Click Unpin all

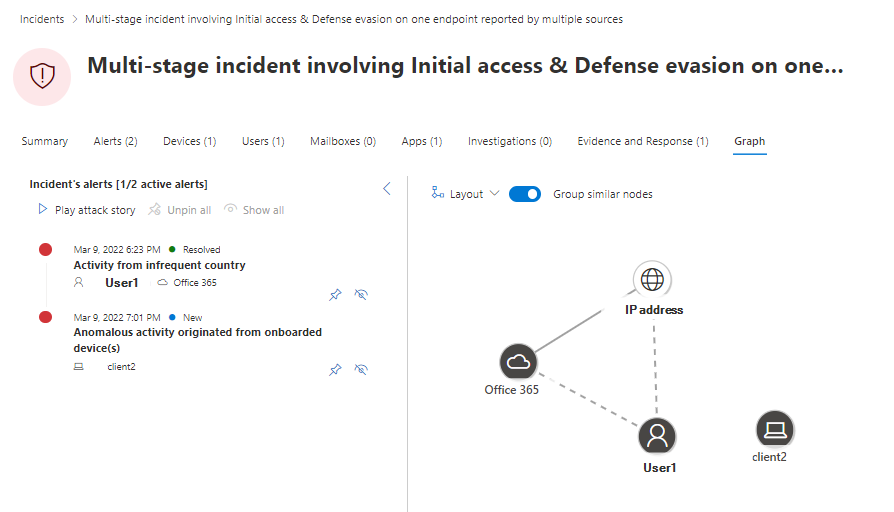[180, 210]
